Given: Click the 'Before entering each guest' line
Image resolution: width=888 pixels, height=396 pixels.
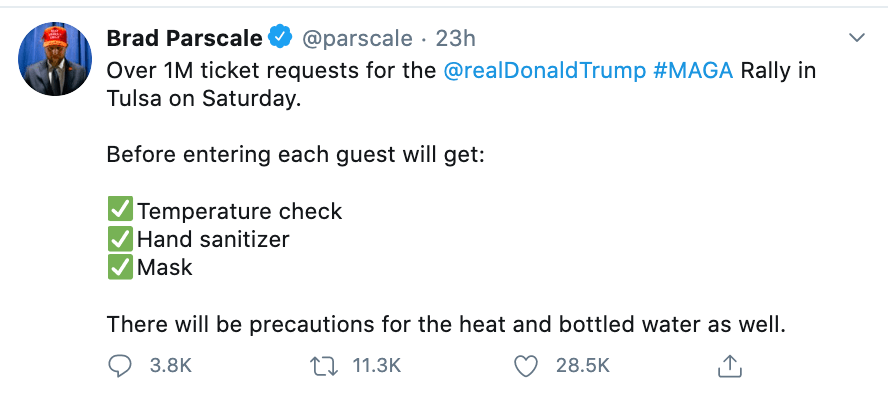Looking at the screenshot, I should coord(296,155).
